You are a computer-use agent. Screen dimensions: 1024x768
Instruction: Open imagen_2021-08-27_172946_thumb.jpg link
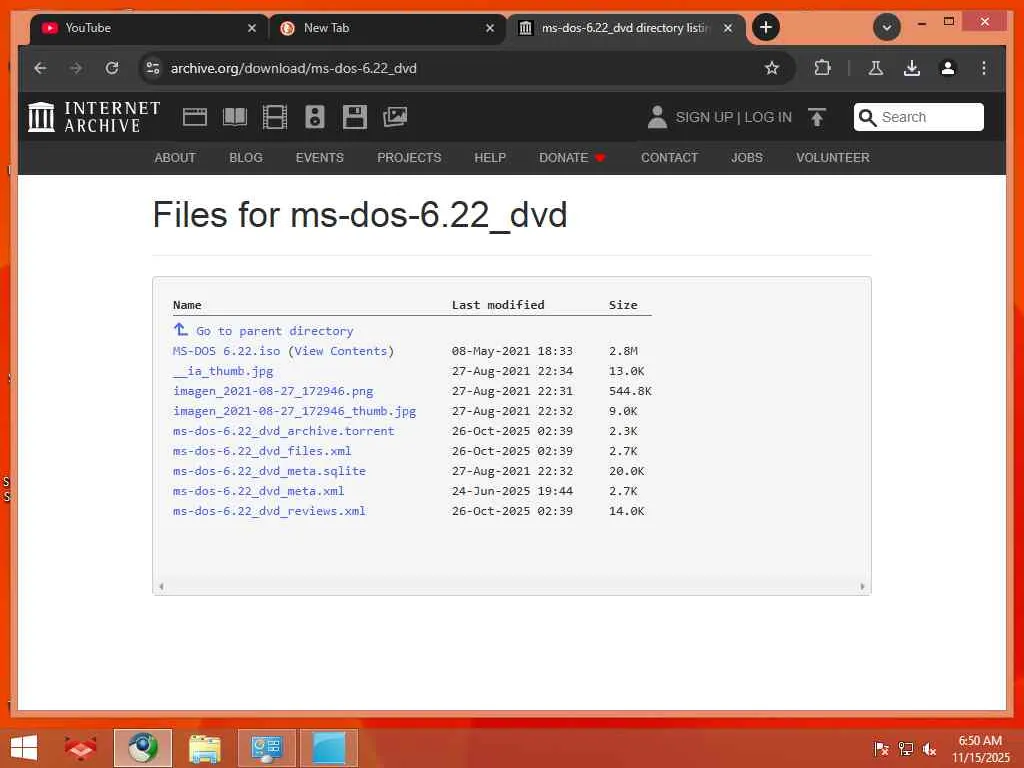tap(295, 411)
